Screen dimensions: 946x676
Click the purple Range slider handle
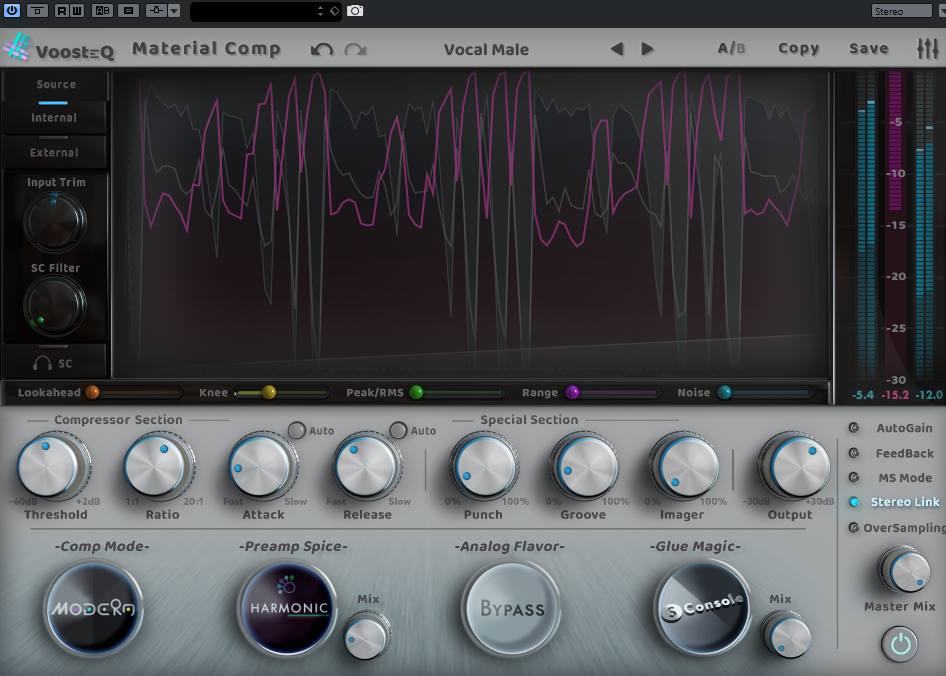(x=572, y=392)
